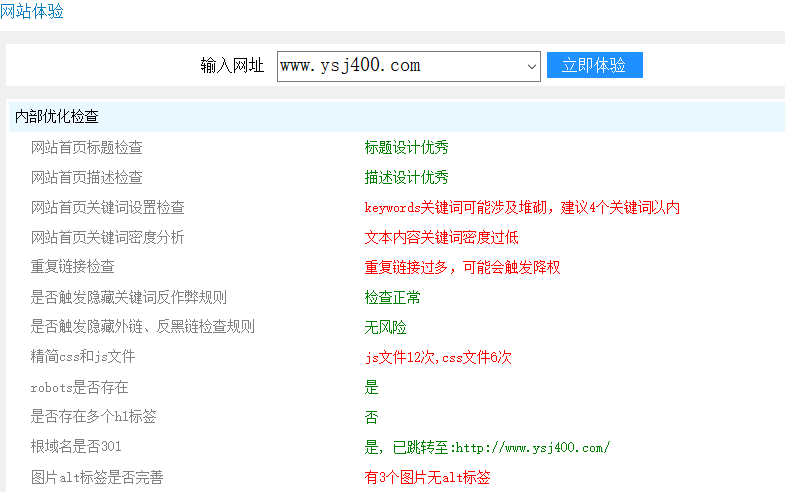Select the 网站首页关键词设置检查 label

(108, 208)
